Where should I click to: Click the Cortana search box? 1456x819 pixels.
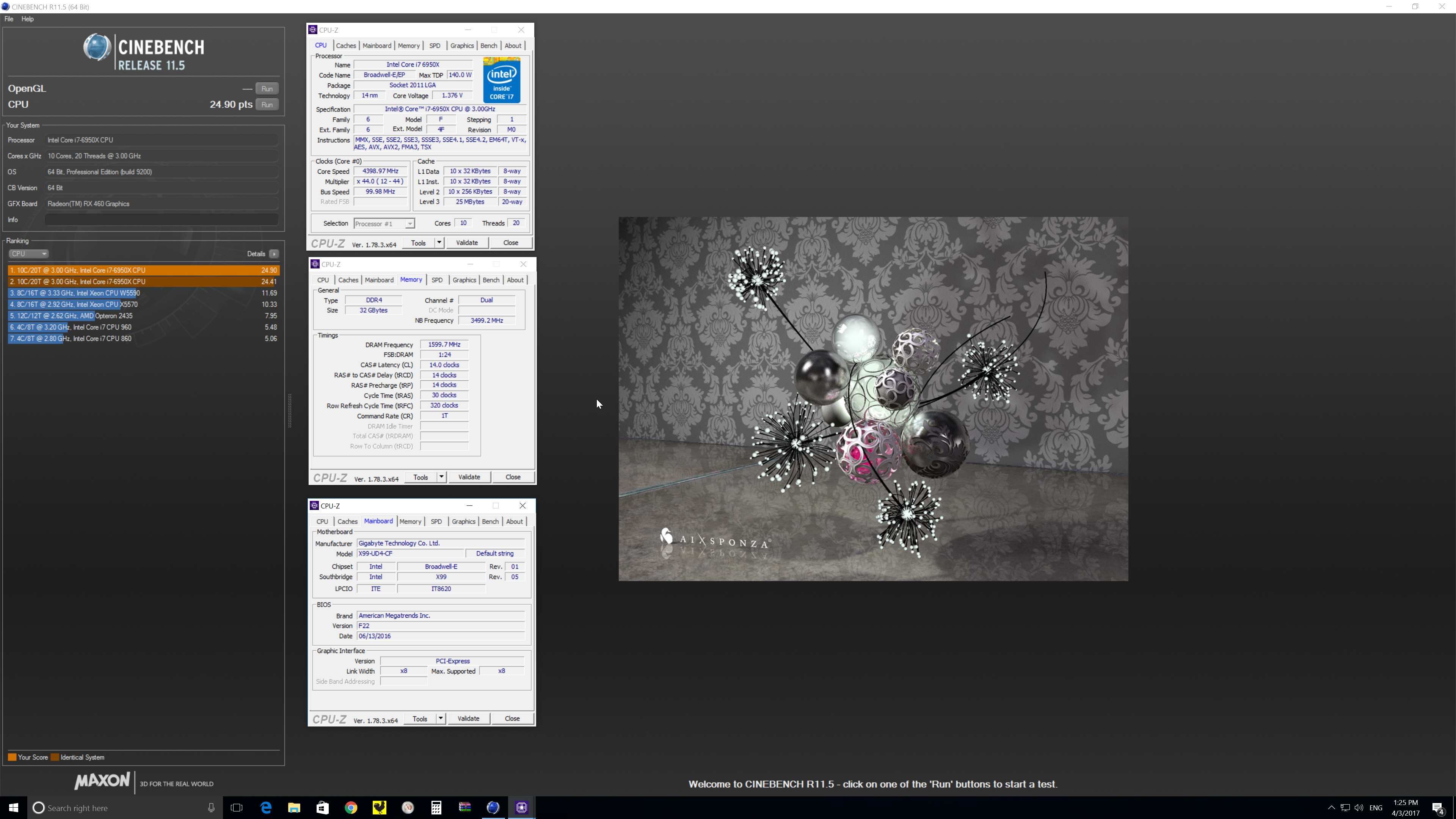click(x=124, y=808)
